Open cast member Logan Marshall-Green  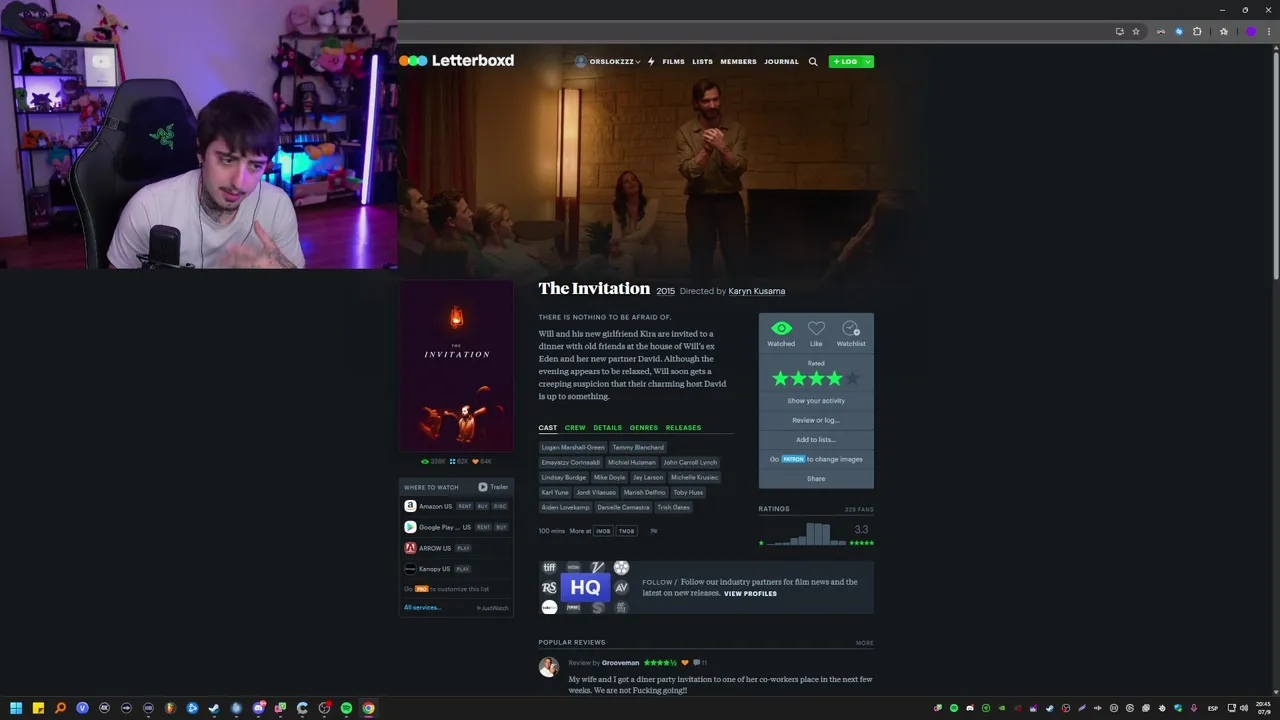pyautogui.click(x=573, y=448)
